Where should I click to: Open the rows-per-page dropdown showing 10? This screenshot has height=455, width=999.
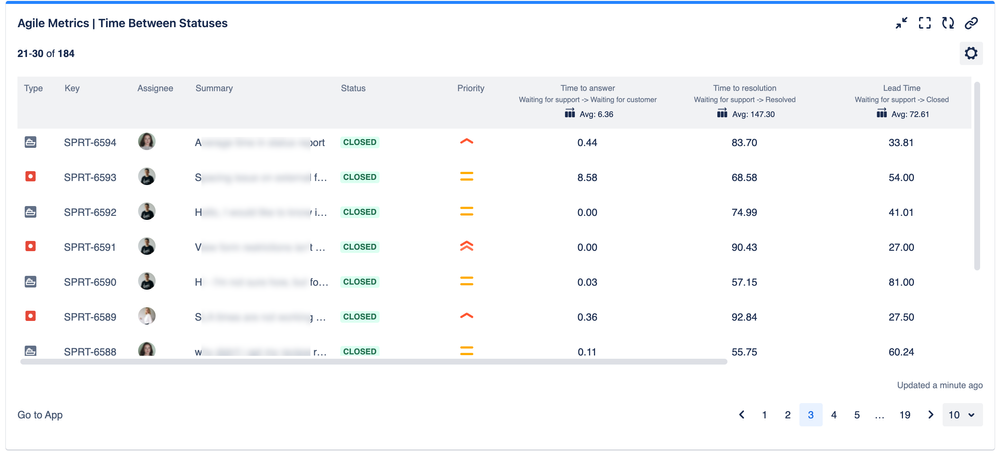(x=962, y=415)
